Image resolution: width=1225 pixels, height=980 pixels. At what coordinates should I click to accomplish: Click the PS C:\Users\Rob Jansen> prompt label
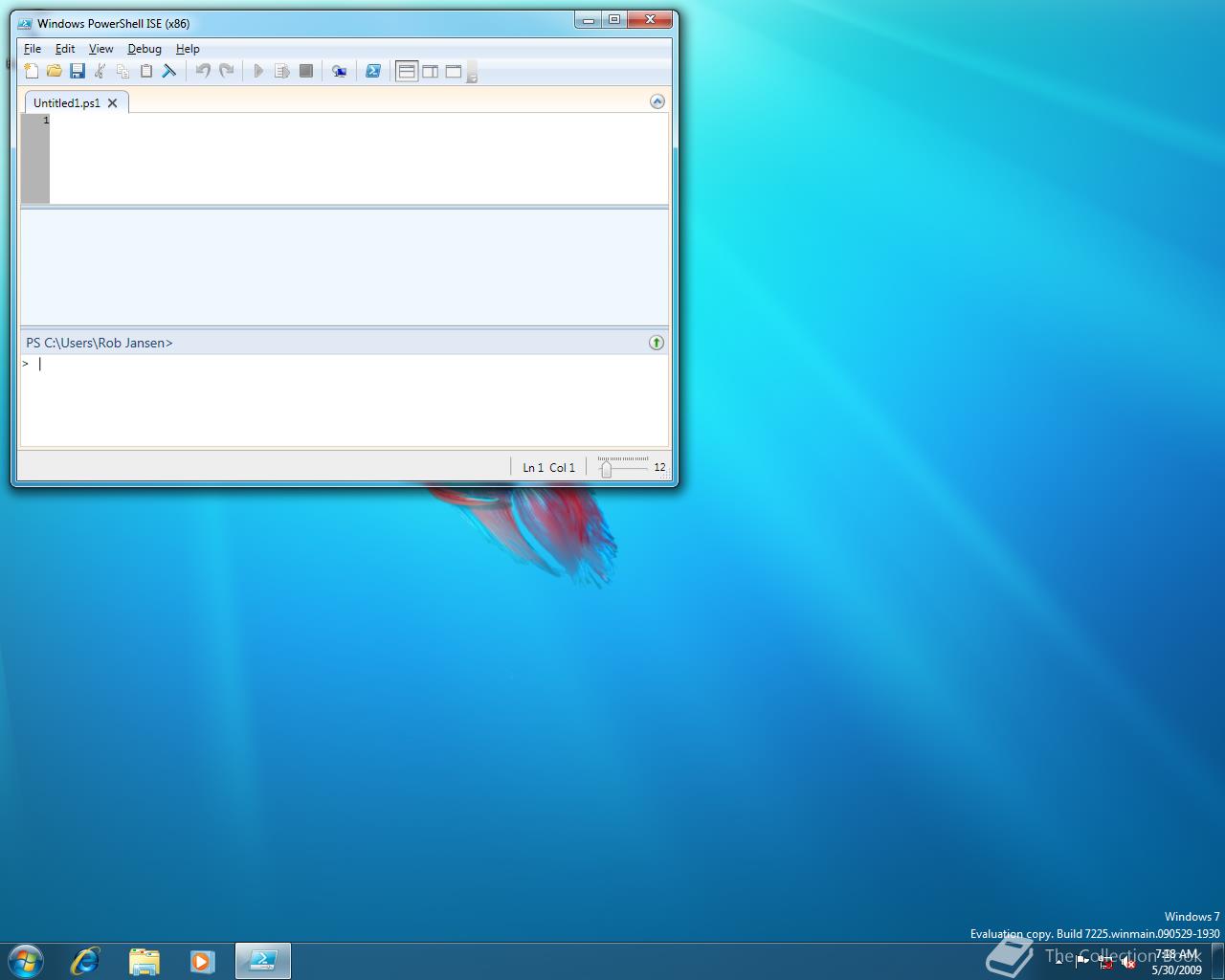[100, 343]
